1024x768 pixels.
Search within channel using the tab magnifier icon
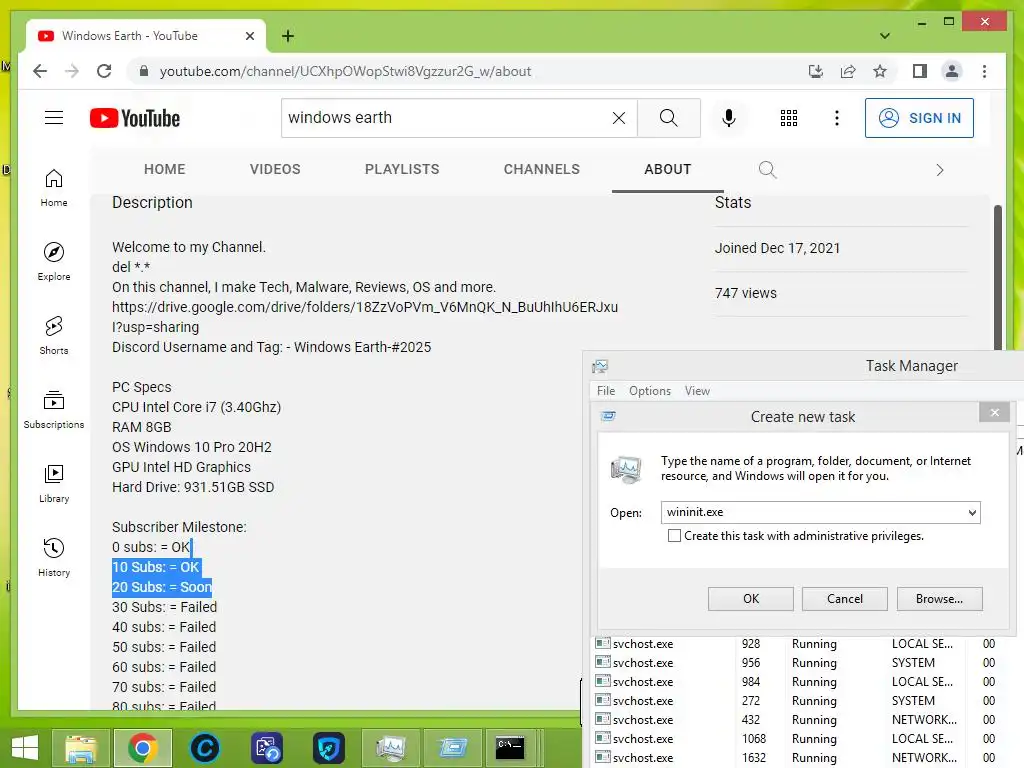(767, 170)
